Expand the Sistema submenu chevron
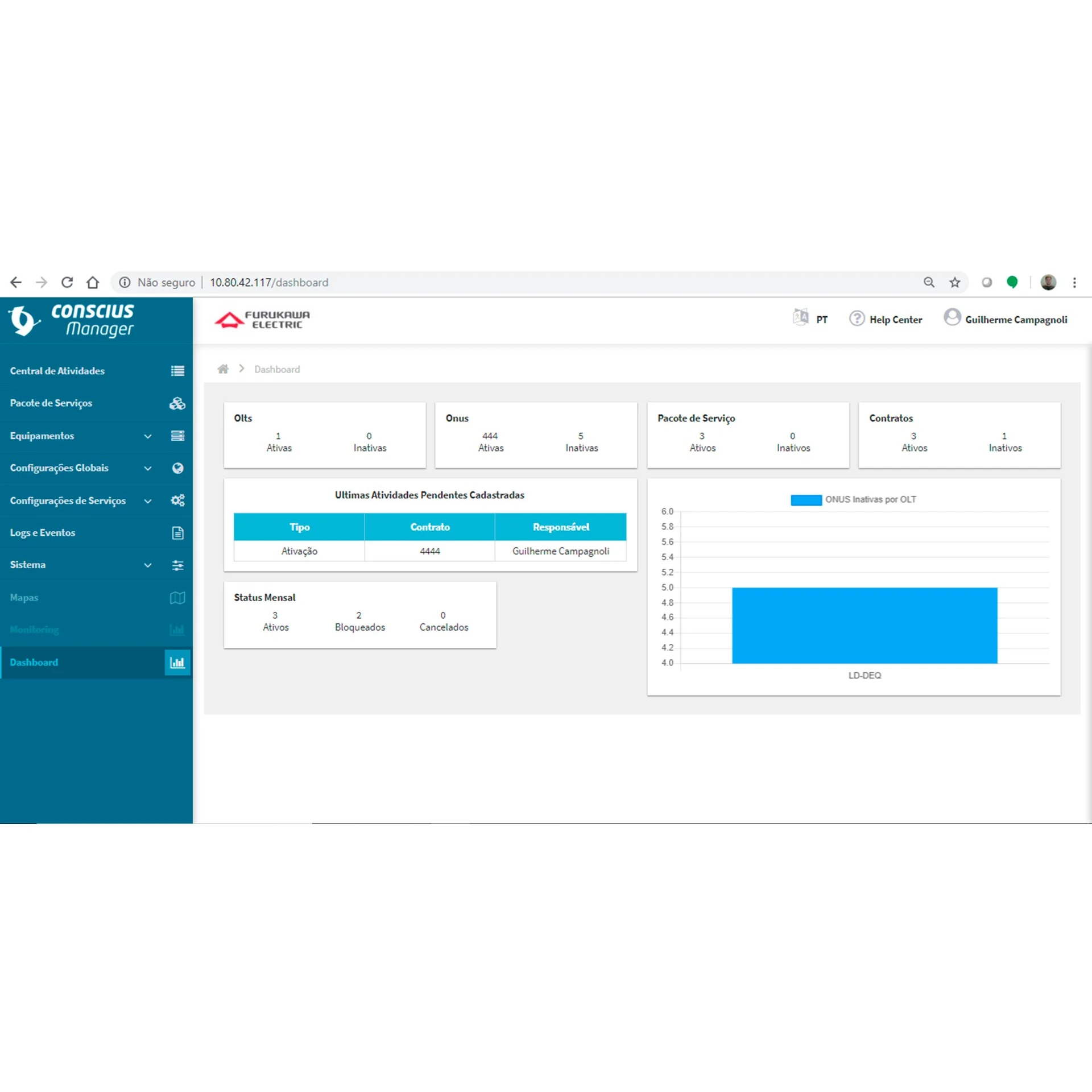This screenshot has height=1092, width=1092. tap(148, 565)
